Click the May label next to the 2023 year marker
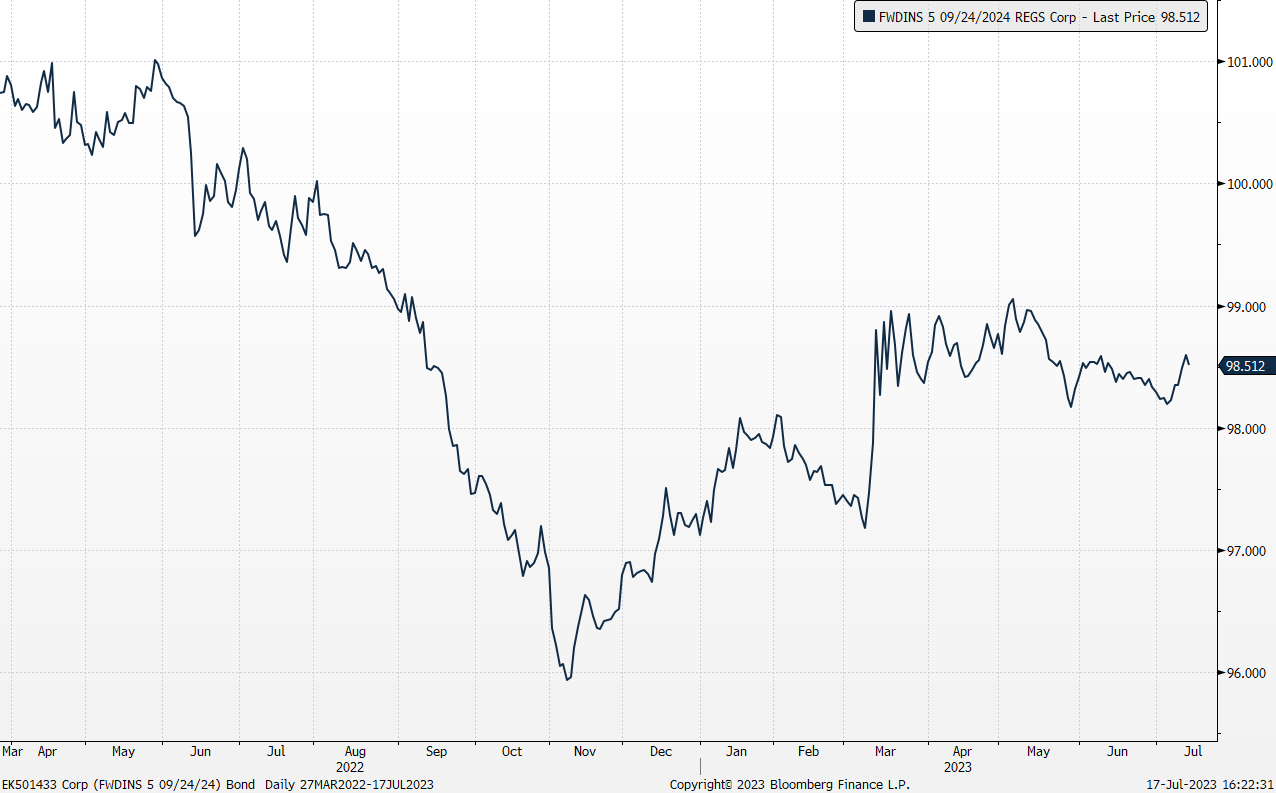The width and height of the screenshot is (1276, 793). tap(1039, 751)
